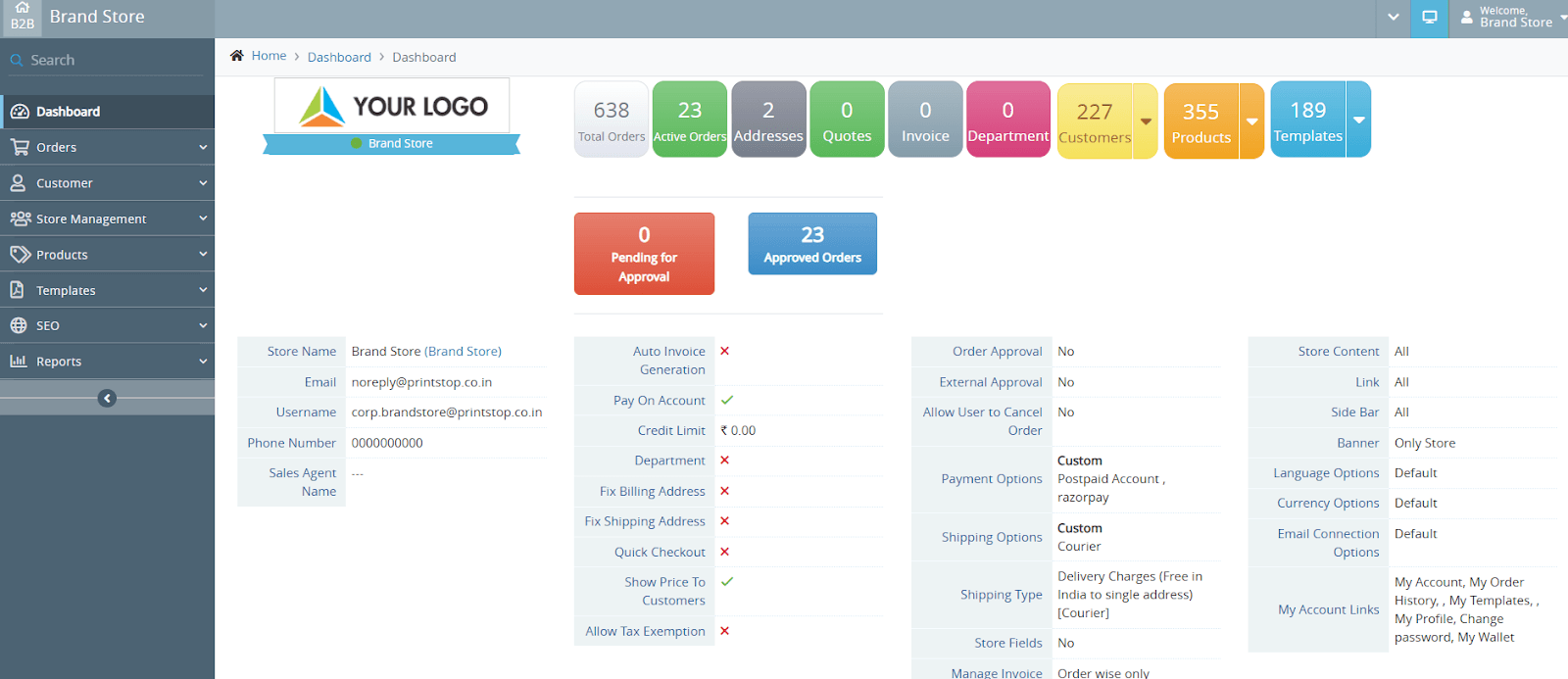Click the red Pending for Approval tile
This screenshot has height=679, width=1568.
(x=644, y=254)
